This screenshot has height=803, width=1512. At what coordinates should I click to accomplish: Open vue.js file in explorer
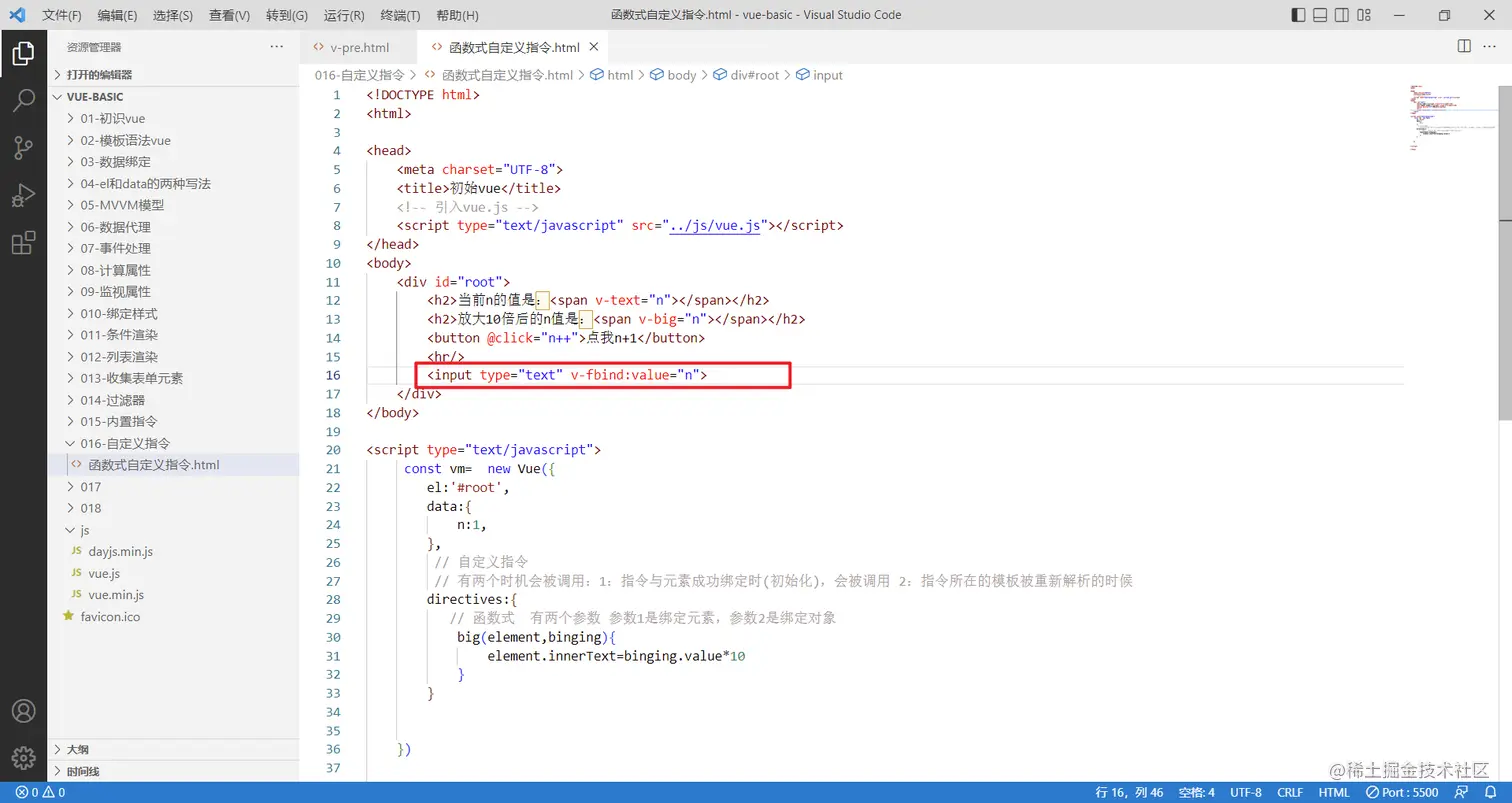tap(173, 573)
